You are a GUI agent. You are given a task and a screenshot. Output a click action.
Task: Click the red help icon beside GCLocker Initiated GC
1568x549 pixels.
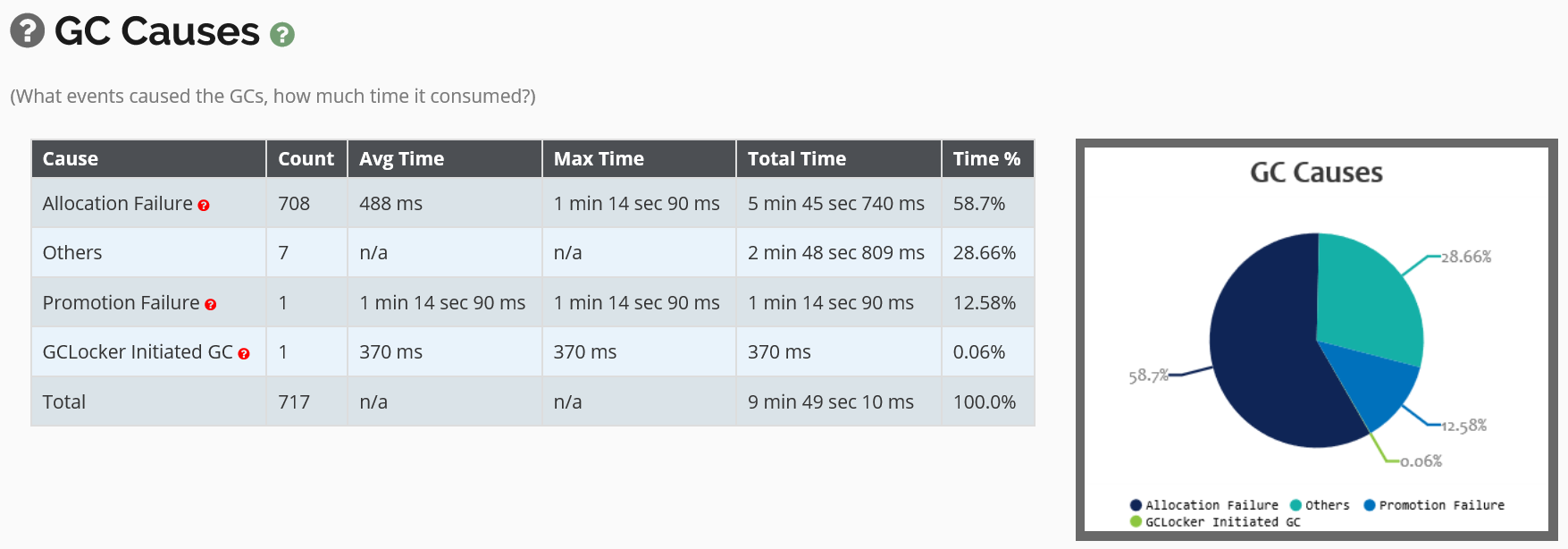244,354
